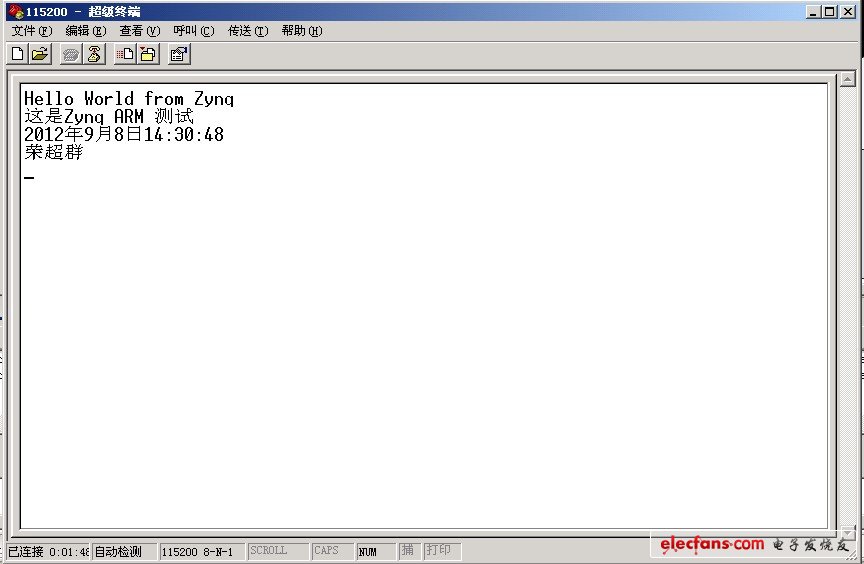Image resolution: width=864 pixels, height=564 pixels.
Task: Click the Receive file toolbar icon
Action: point(147,54)
